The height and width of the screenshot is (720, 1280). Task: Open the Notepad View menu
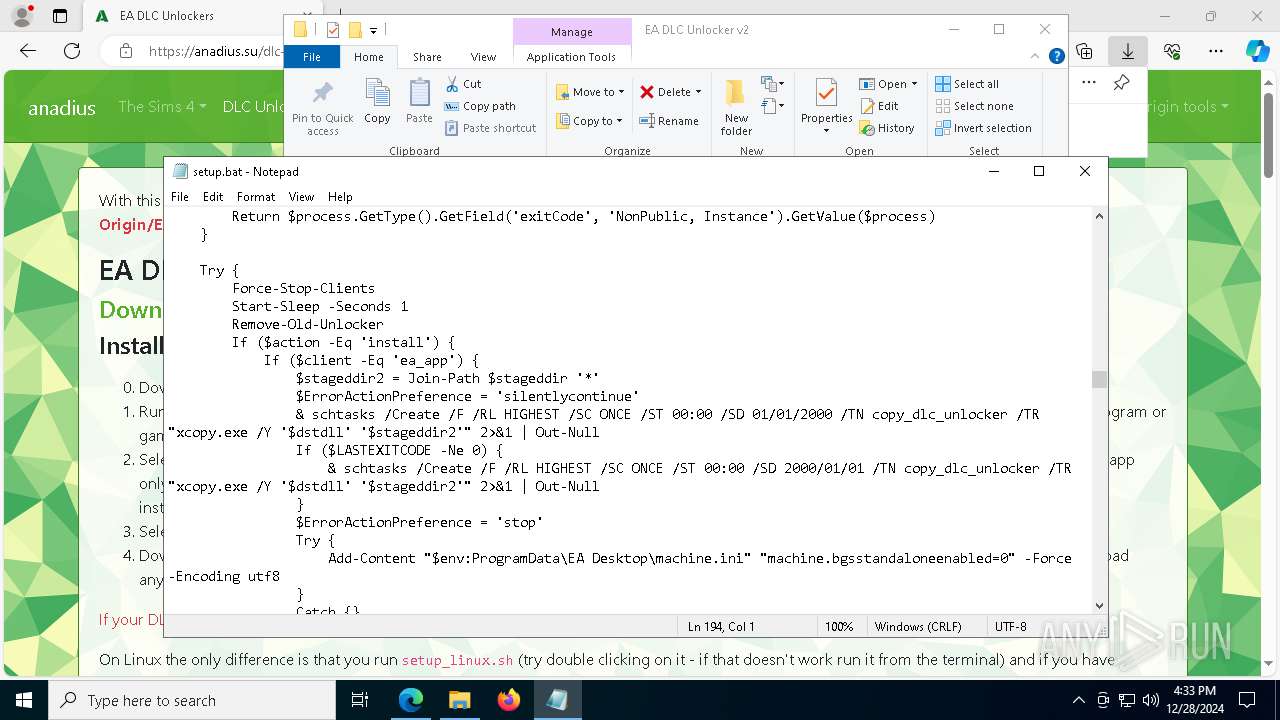coord(301,197)
